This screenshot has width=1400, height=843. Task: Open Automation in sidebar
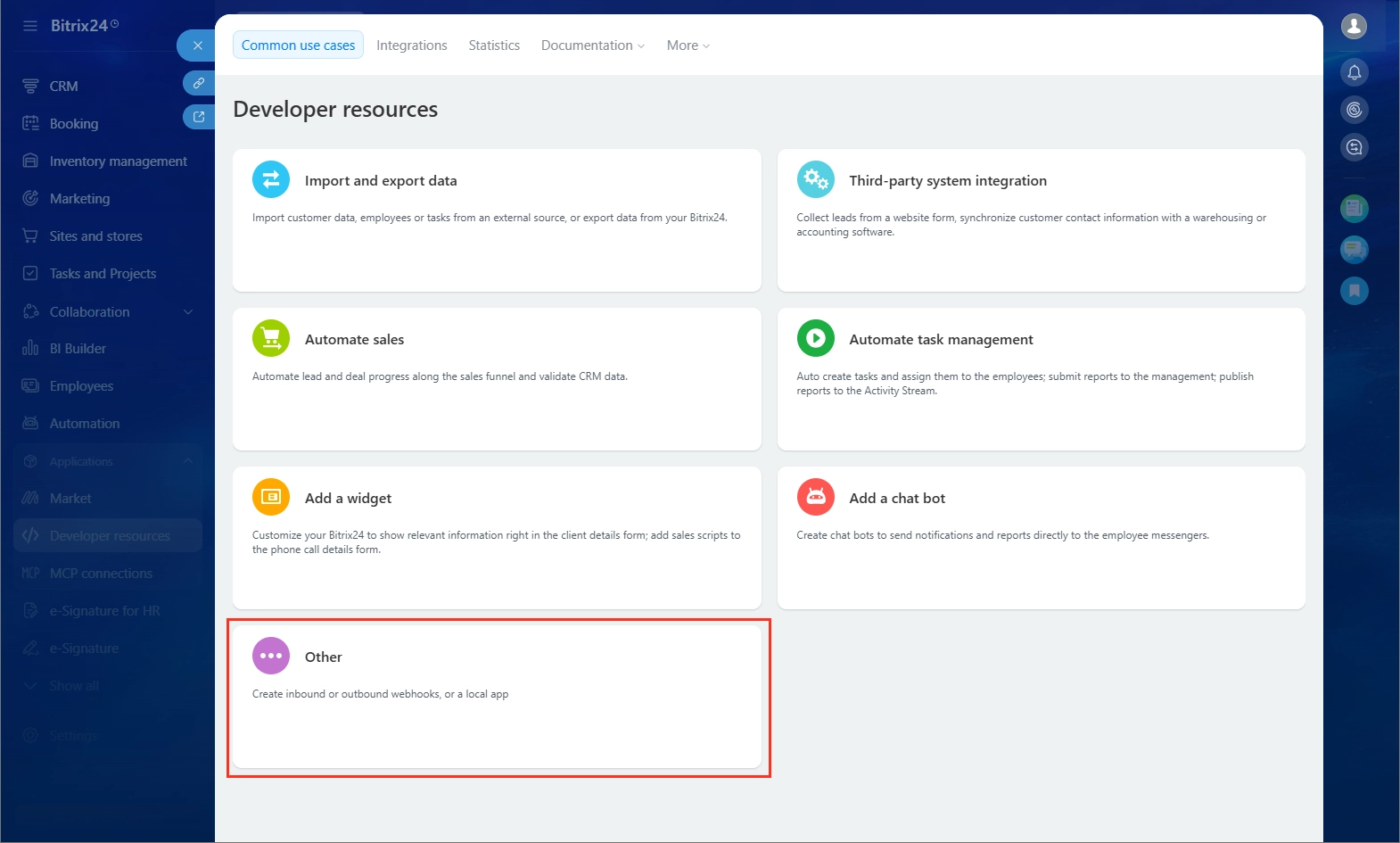(x=85, y=424)
